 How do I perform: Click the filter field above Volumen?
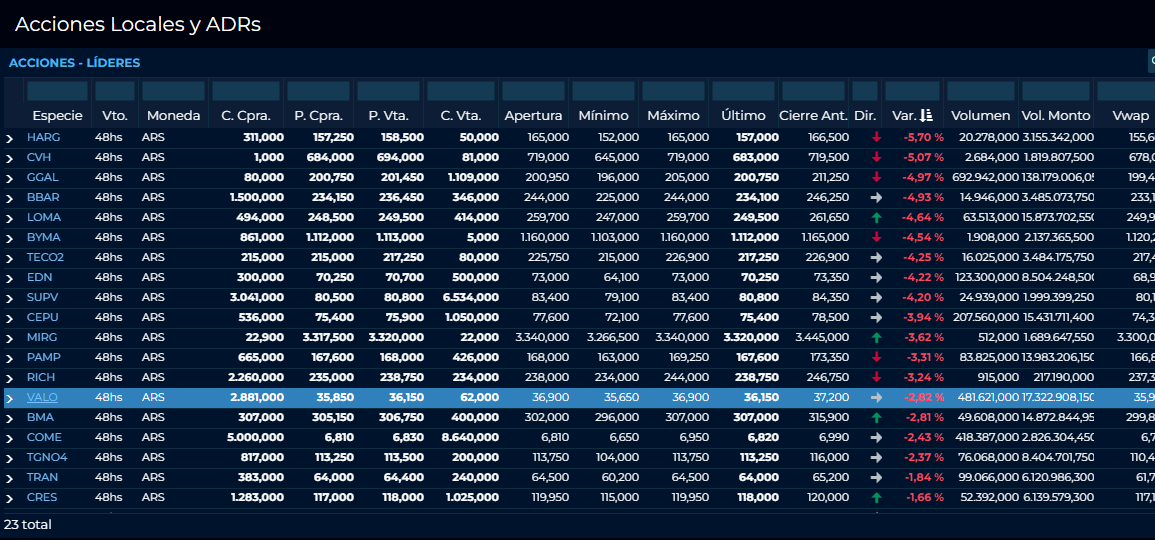click(980, 91)
